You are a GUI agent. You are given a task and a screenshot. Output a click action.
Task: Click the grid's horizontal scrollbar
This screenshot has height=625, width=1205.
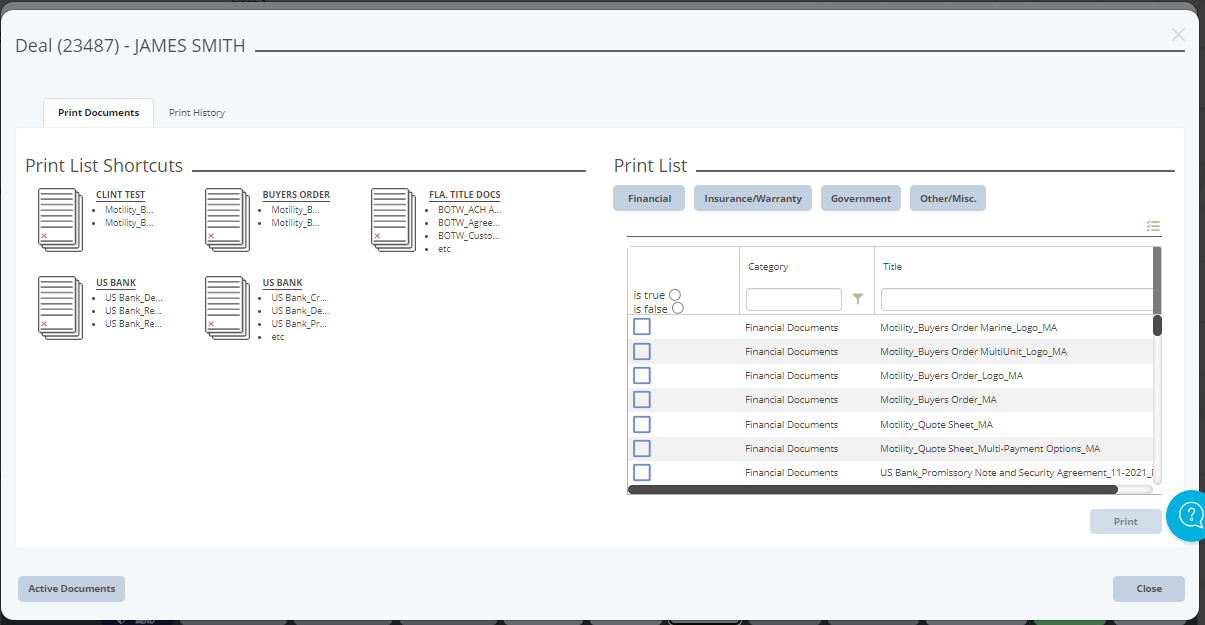click(872, 490)
